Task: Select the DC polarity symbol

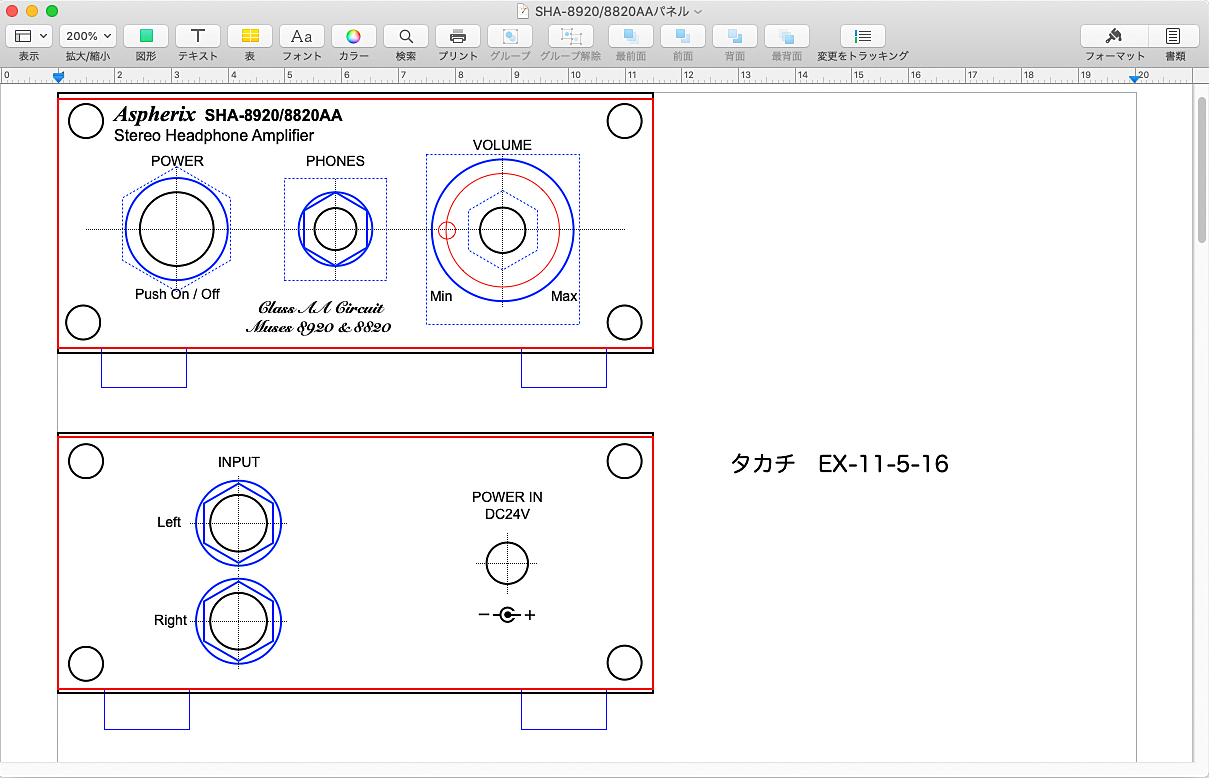Action: tap(507, 615)
